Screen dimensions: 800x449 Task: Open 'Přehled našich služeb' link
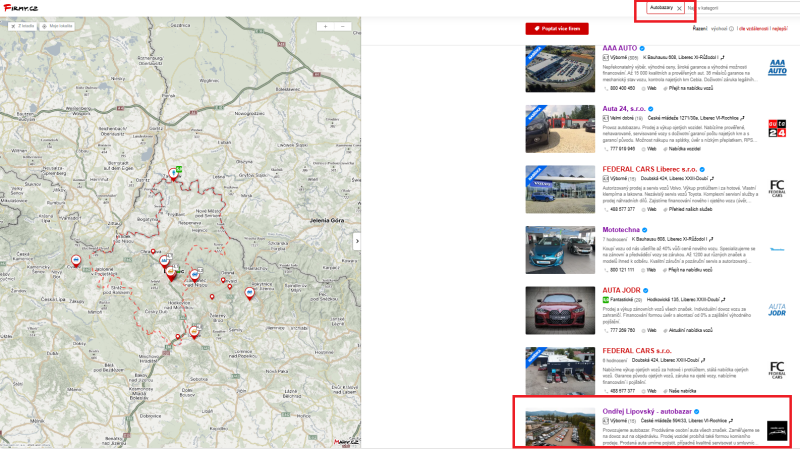coord(690,209)
